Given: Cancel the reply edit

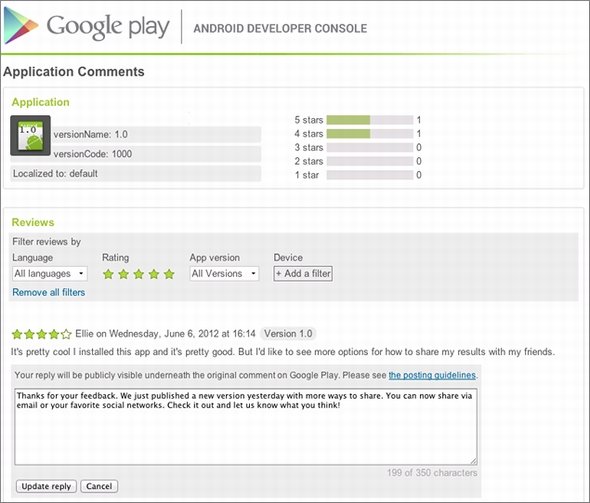Looking at the screenshot, I should tap(99, 486).
